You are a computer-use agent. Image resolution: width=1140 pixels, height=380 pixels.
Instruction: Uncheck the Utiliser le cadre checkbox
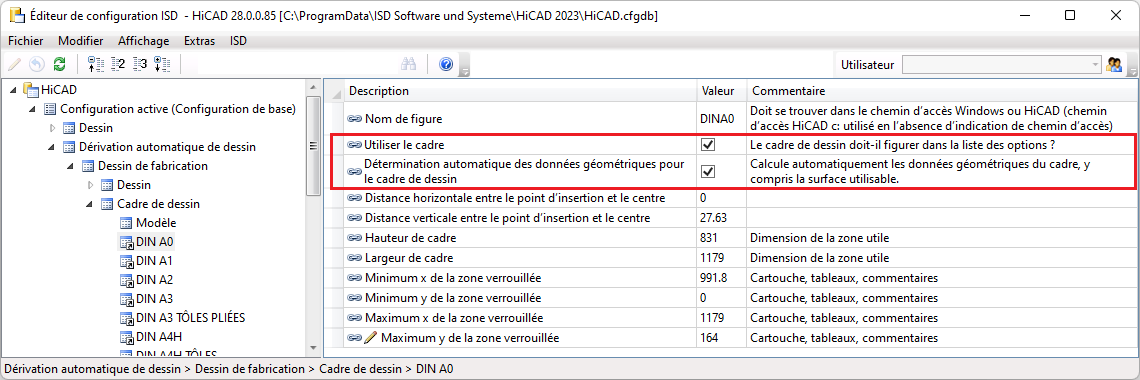coord(708,145)
